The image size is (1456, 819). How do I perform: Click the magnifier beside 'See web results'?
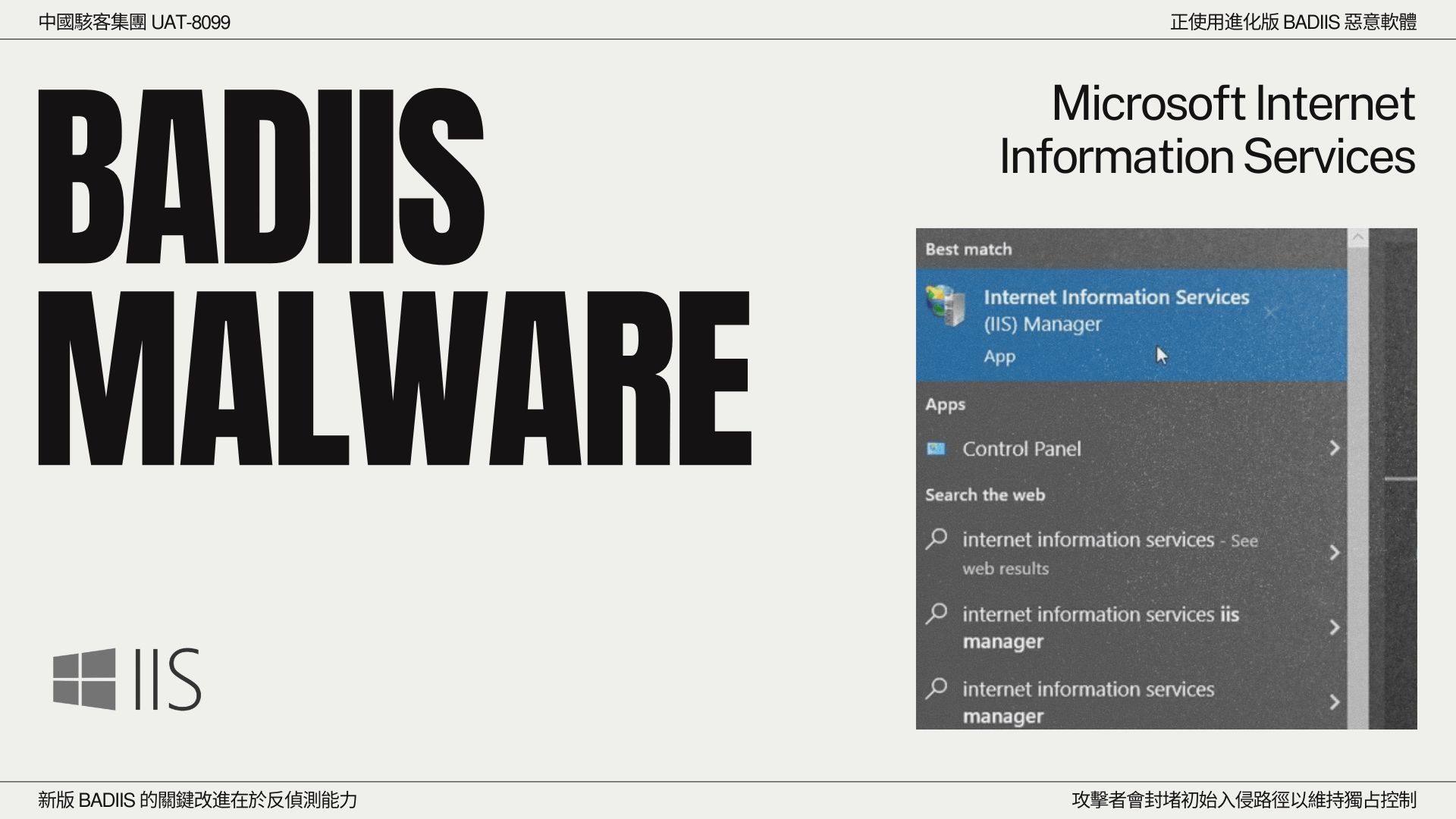[937, 539]
